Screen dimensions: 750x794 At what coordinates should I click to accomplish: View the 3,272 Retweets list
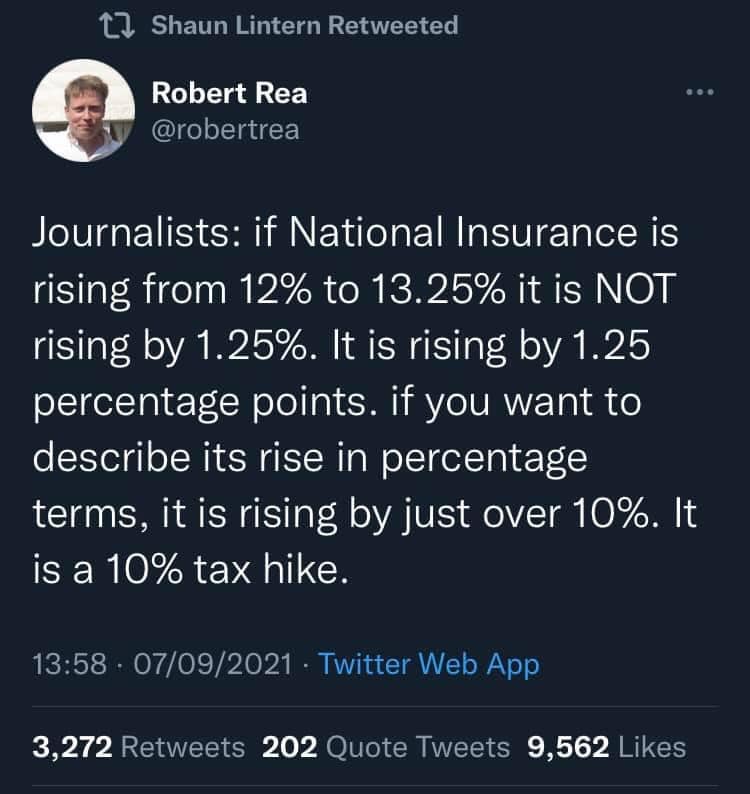coord(139,747)
